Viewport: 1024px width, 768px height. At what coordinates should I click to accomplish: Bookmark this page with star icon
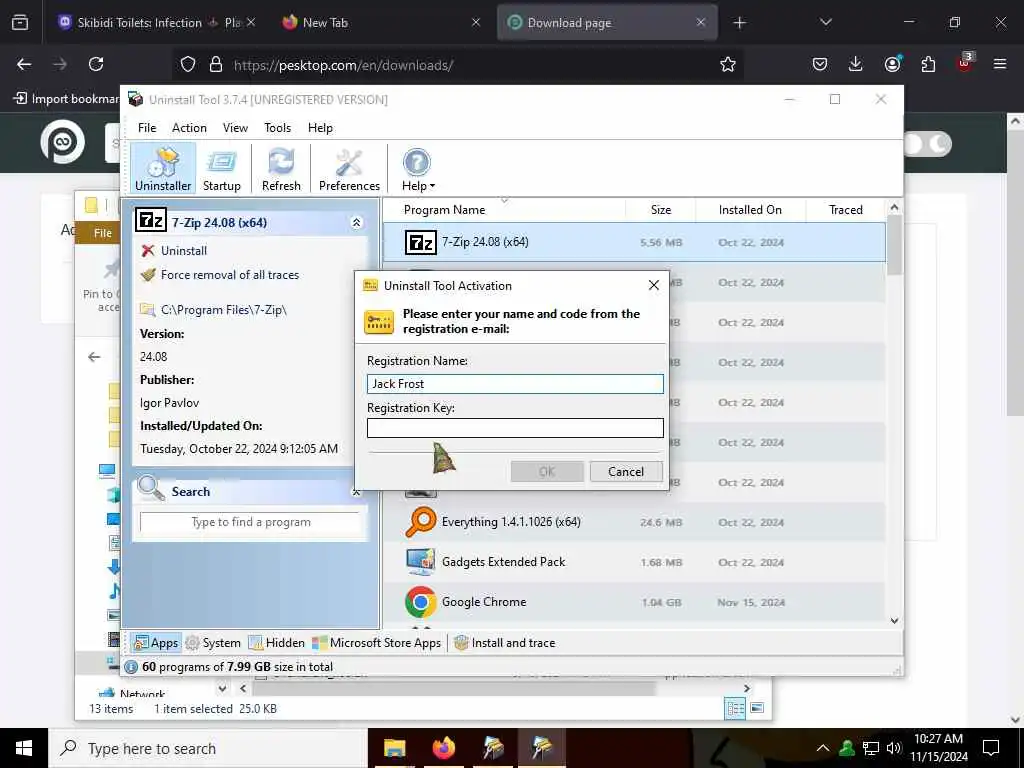point(728,64)
